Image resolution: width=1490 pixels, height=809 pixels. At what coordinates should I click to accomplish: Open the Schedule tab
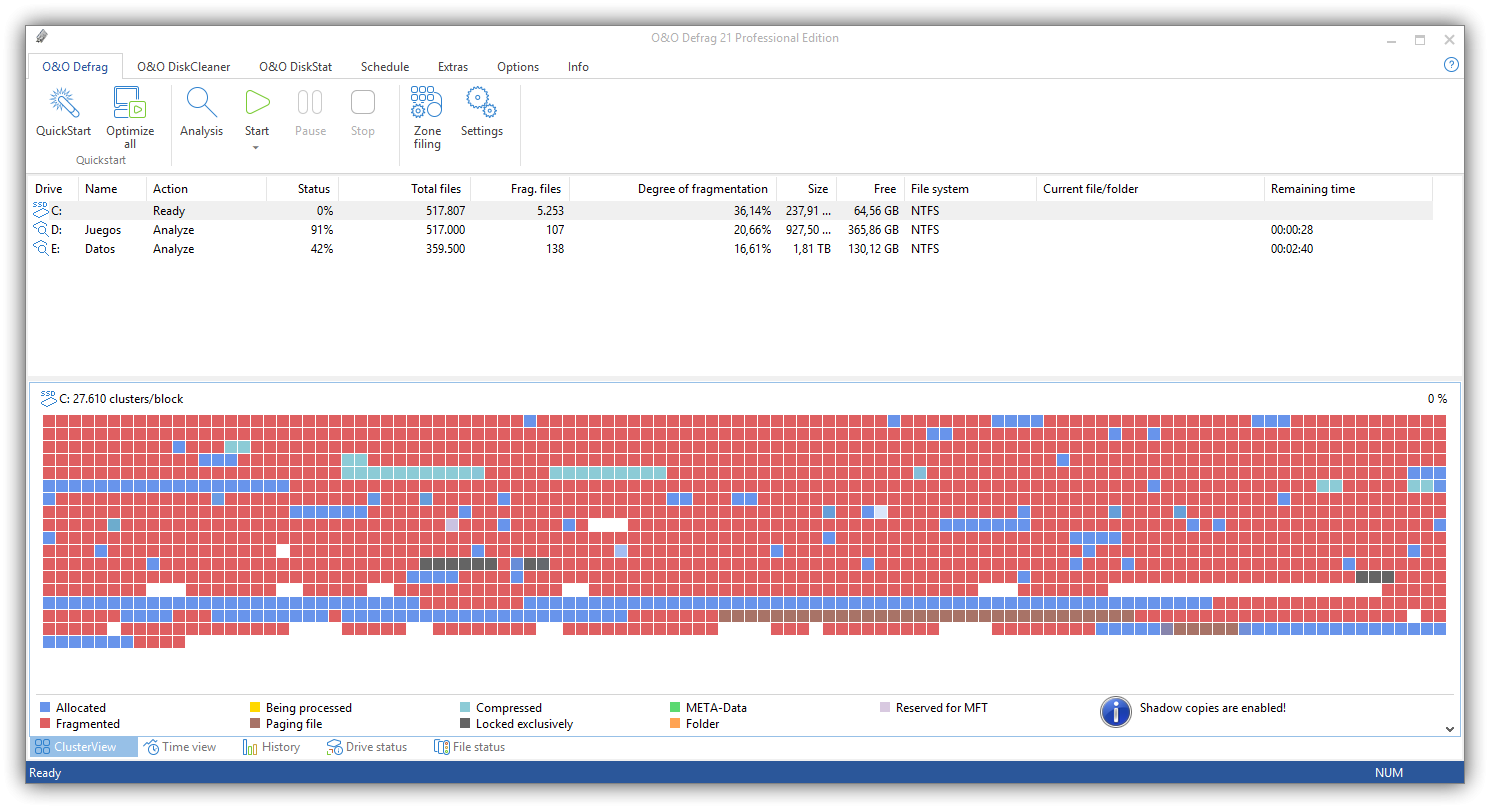(385, 67)
